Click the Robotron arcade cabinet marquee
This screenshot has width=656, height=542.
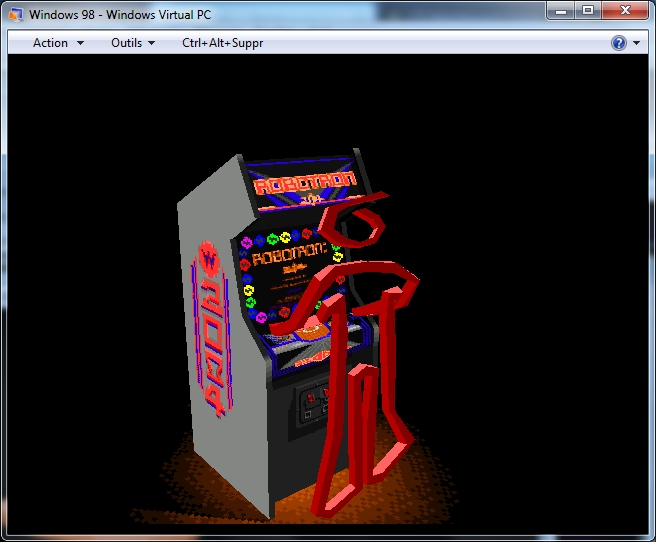tap(305, 184)
